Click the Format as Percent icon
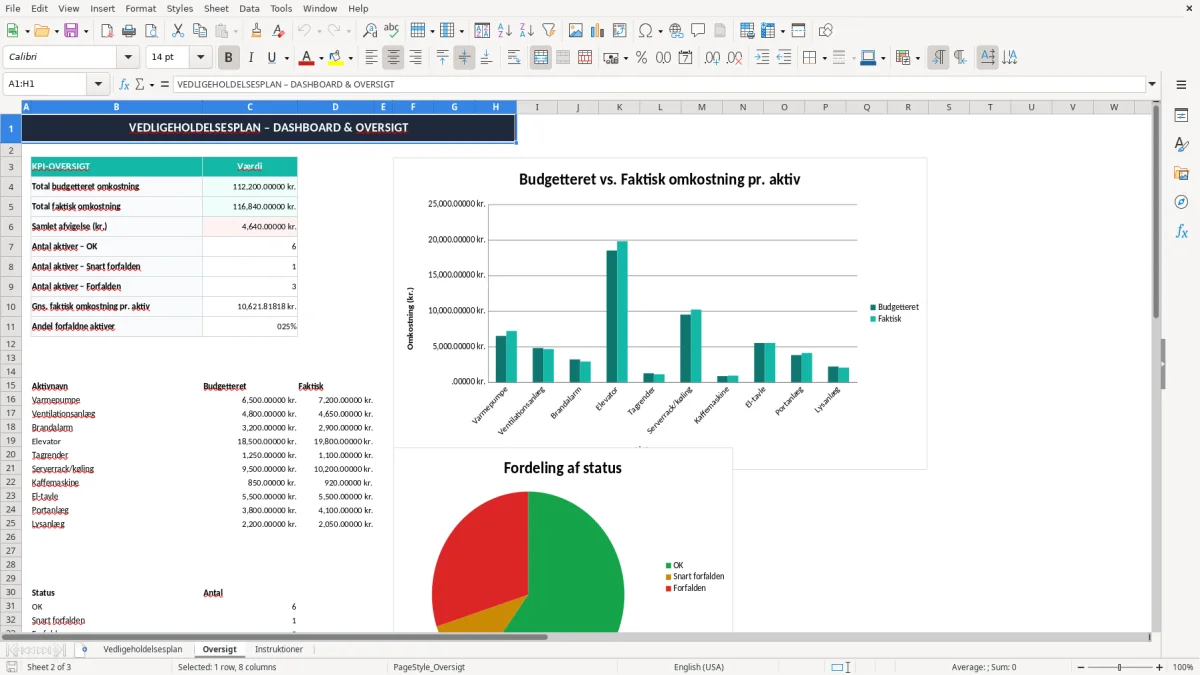The width and height of the screenshot is (1200, 675). coord(641,58)
